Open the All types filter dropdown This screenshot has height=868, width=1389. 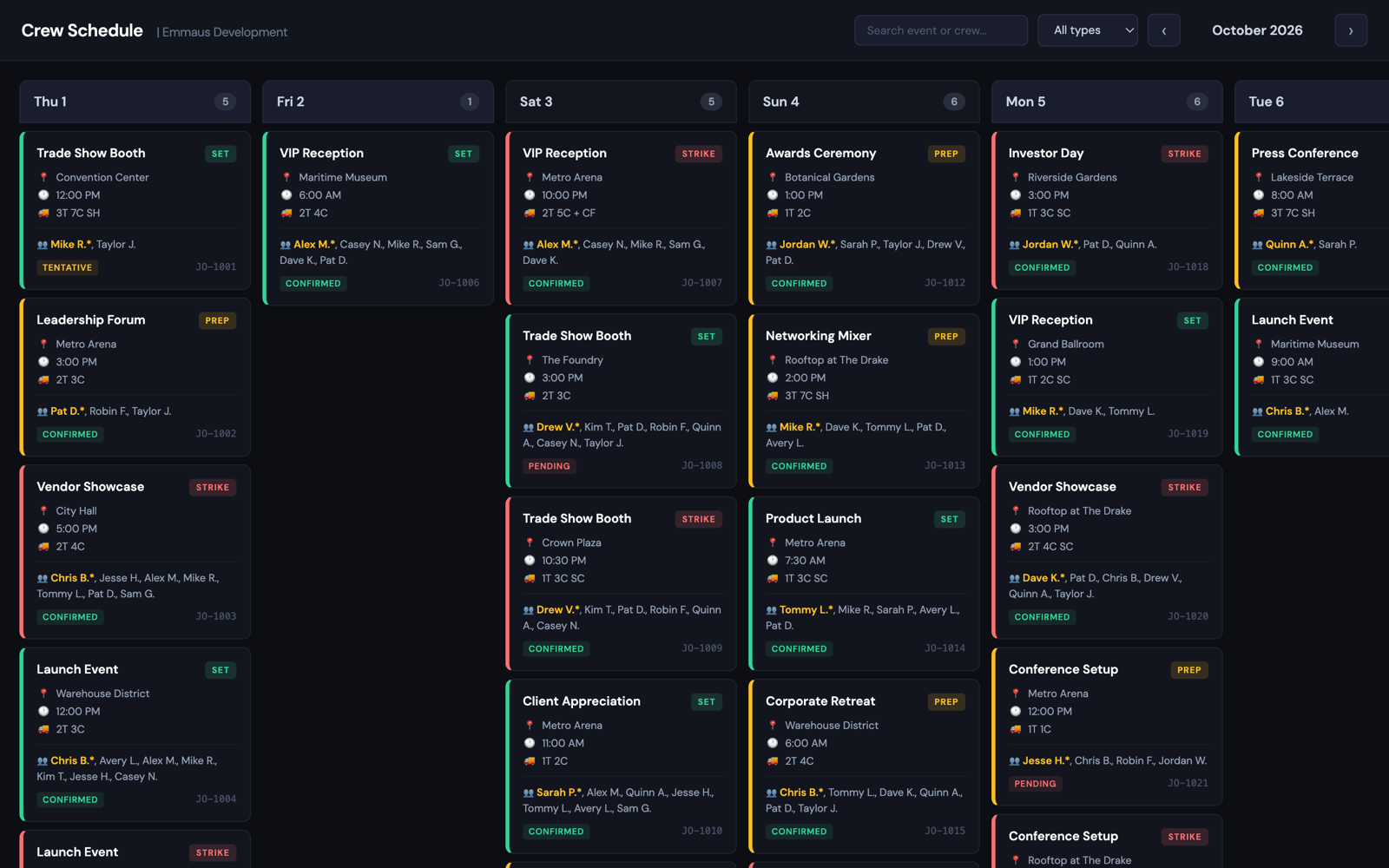pyautogui.click(x=1088, y=30)
